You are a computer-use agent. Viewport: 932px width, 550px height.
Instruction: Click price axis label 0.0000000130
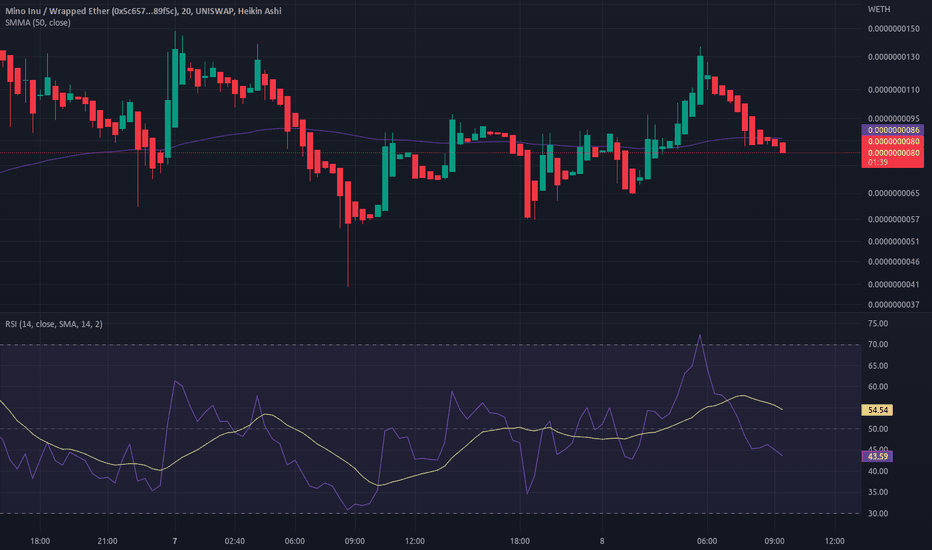click(893, 57)
